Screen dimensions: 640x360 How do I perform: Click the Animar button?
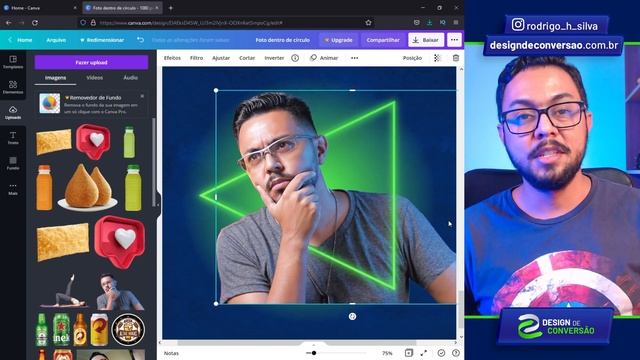pyautogui.click(x=324, y=58)
